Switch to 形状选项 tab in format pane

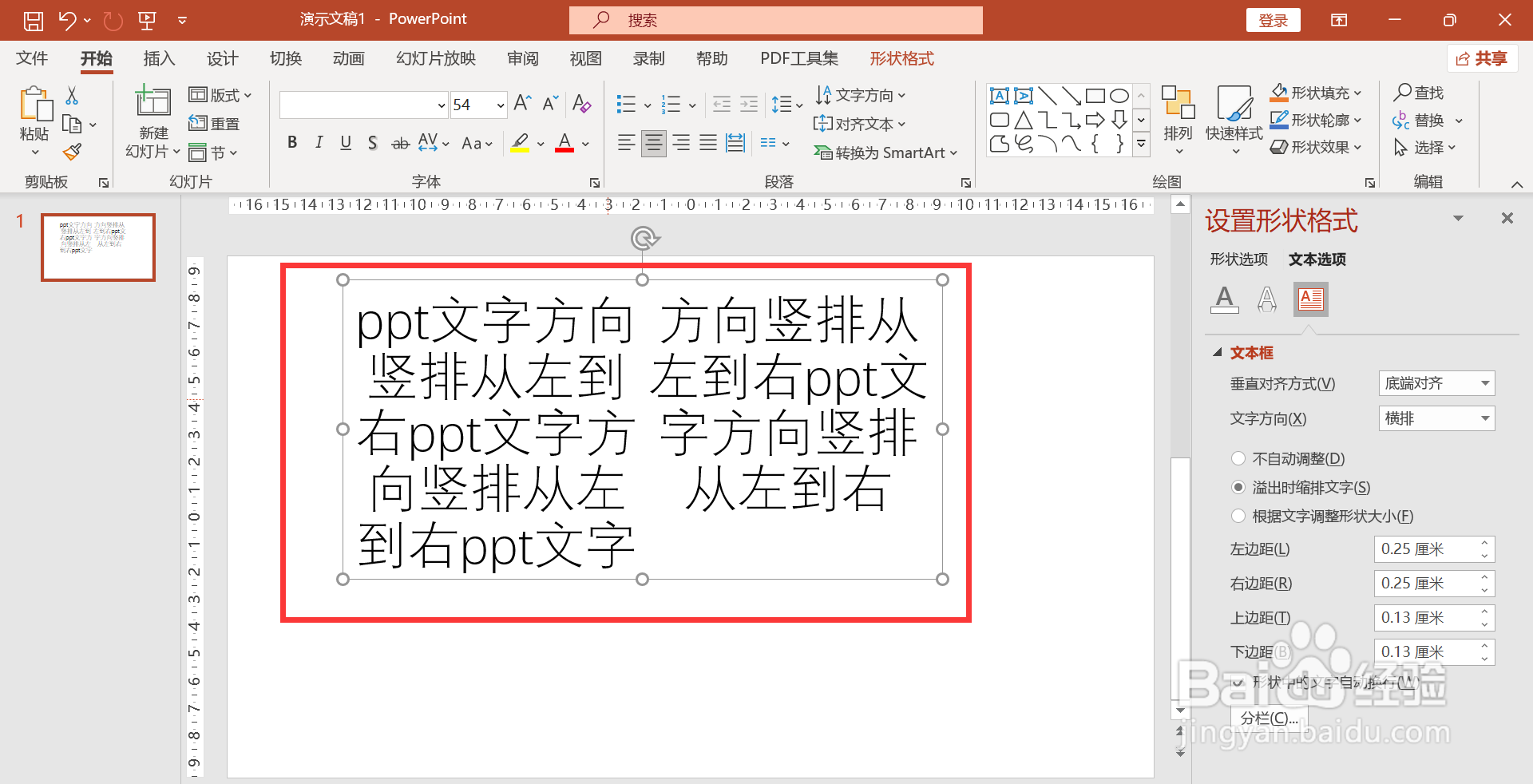(1238, 259)
